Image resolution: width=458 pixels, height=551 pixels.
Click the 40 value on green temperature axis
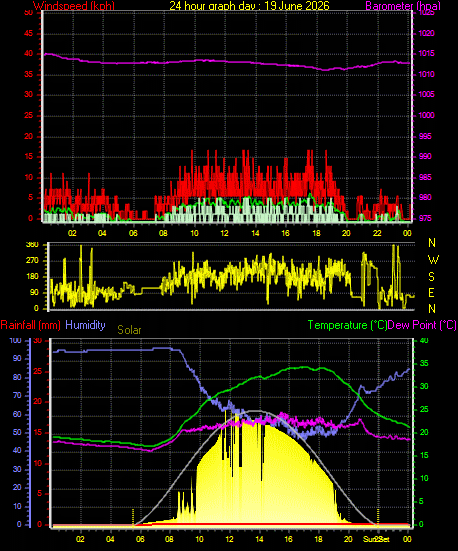(x=424, y=341)
